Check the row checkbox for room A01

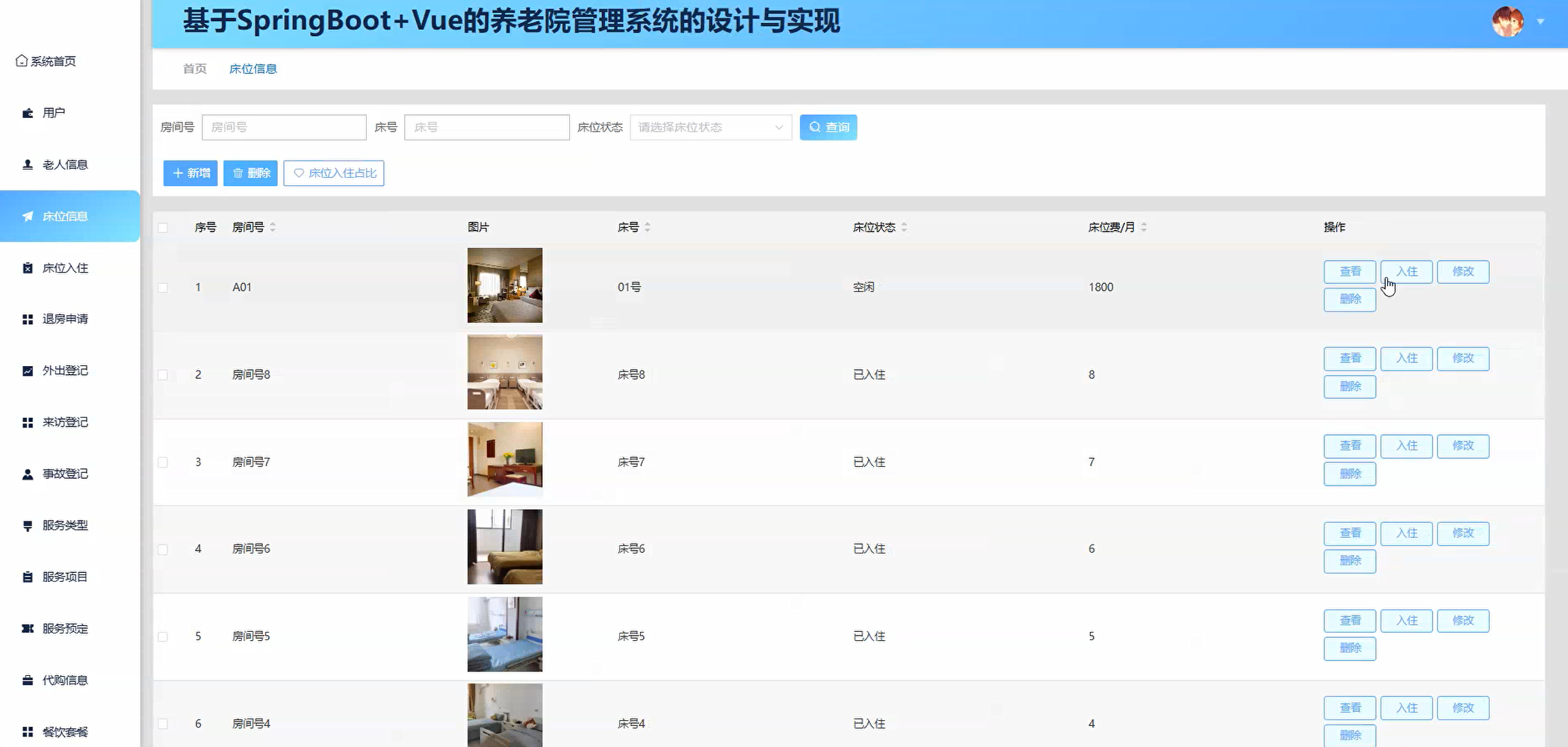tap(164, 287)
